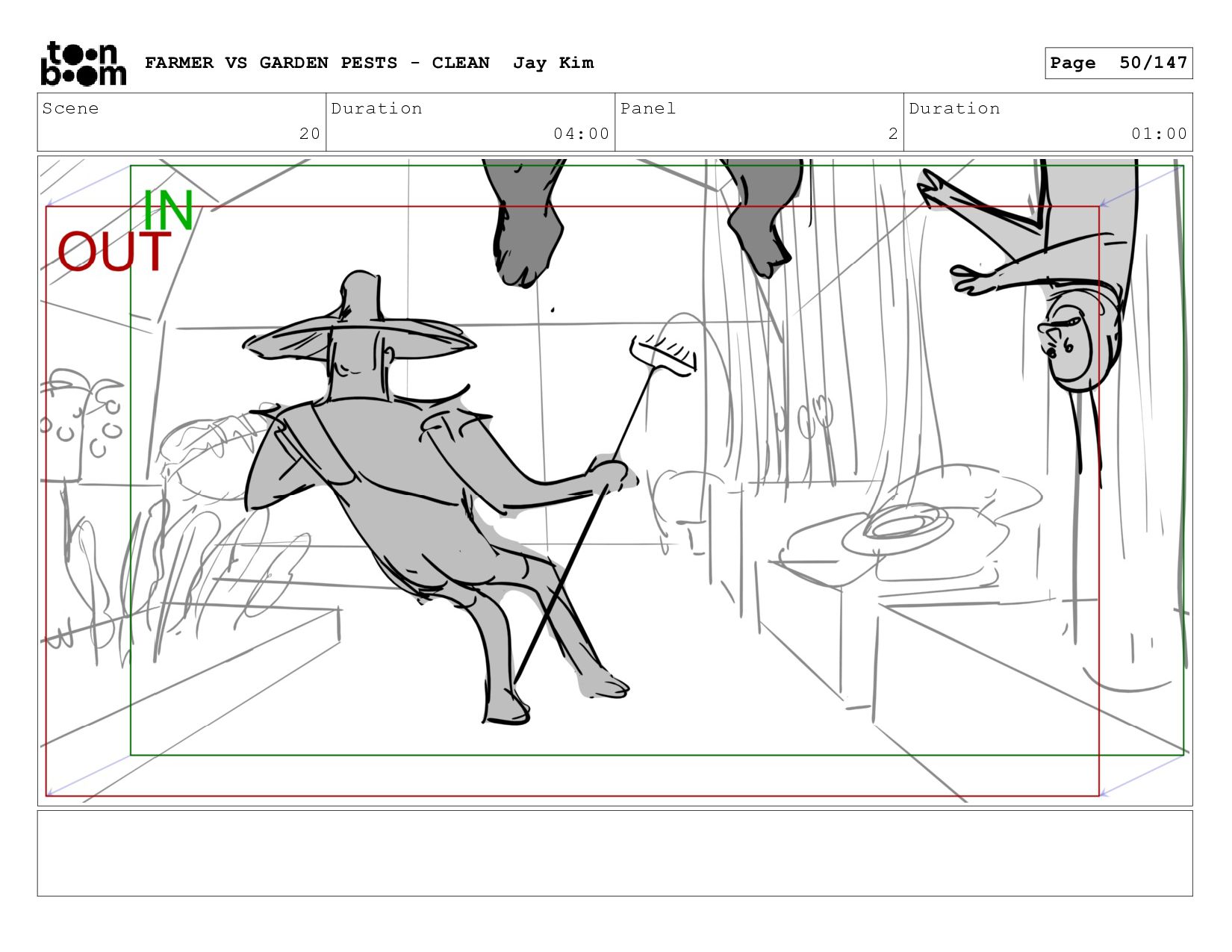The image size is (1232, 952).
Task: Click the red 'OUT' camera label
Action: 114,252
